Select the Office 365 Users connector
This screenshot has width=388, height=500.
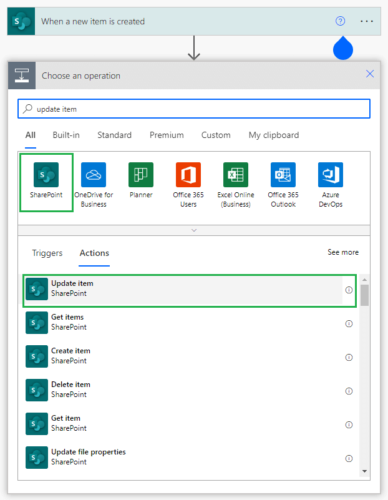188,175
